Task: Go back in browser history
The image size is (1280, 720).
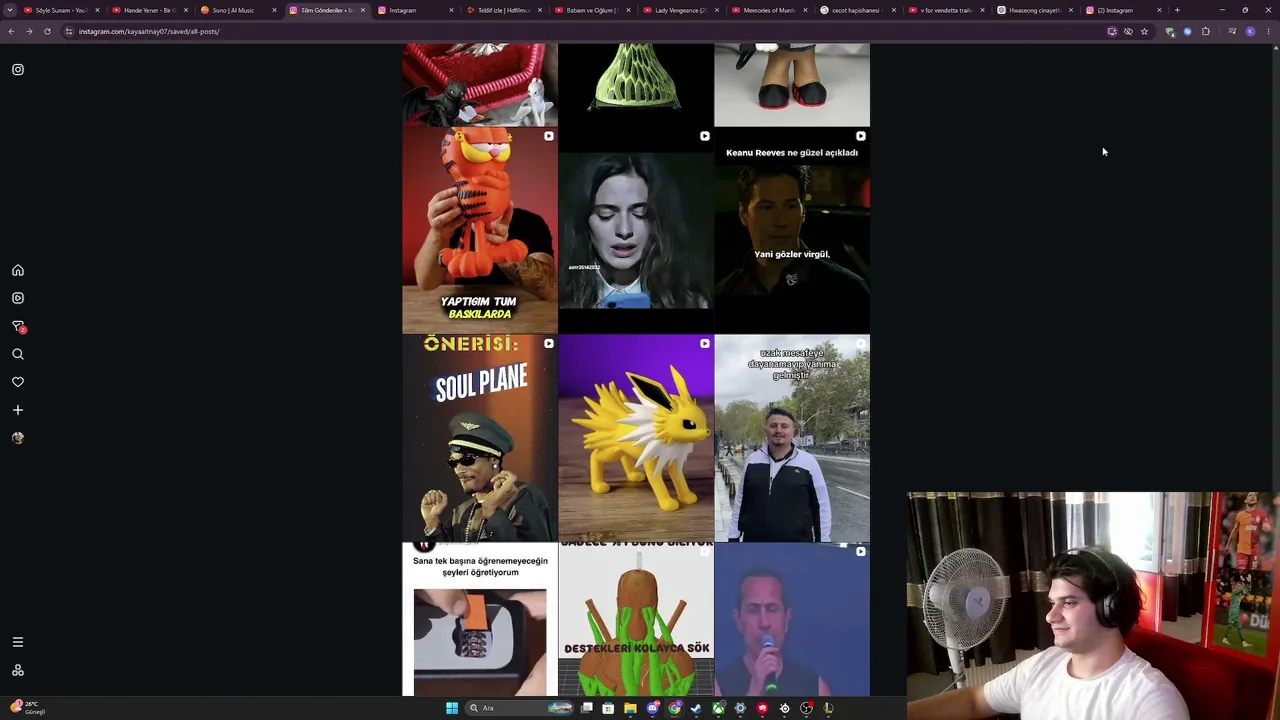Action: point(11,31)
